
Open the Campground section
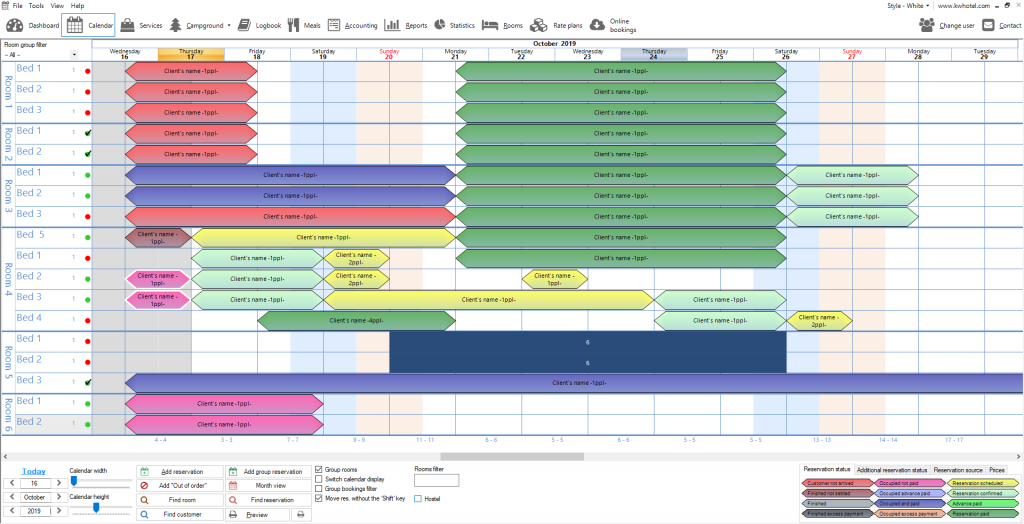[195, 25]
